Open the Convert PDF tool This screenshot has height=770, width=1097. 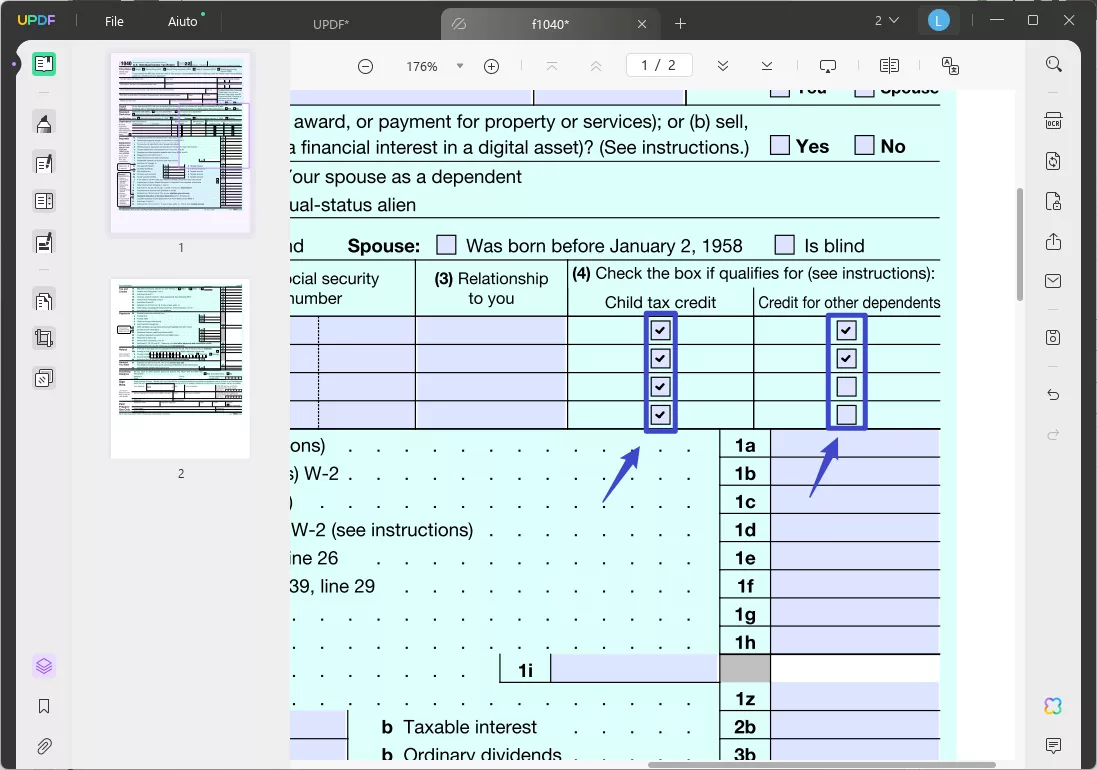1054,161
